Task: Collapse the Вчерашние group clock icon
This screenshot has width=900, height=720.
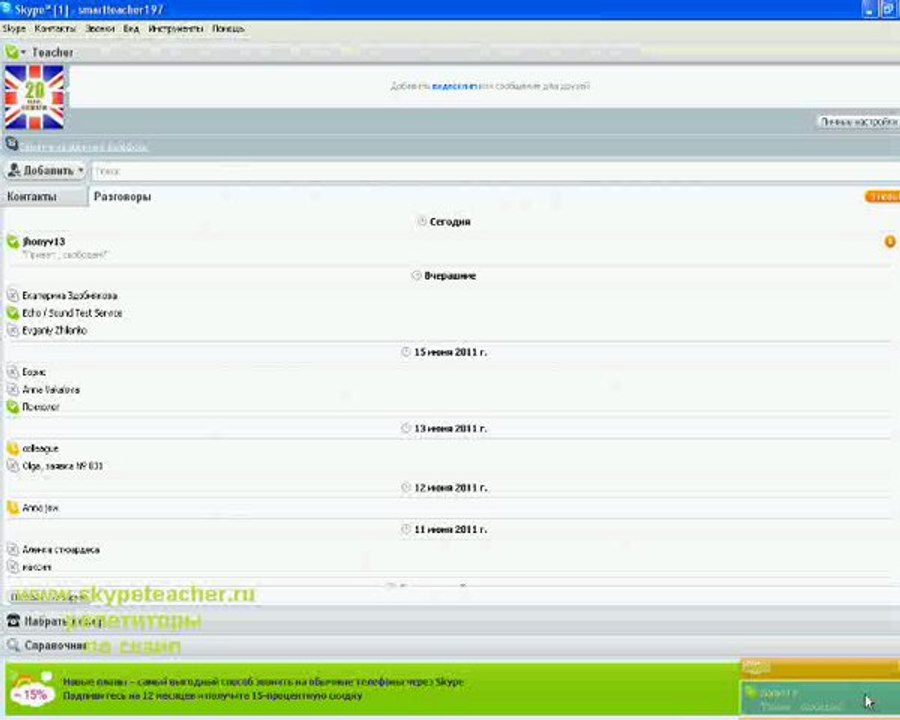Action: point(417,276)
